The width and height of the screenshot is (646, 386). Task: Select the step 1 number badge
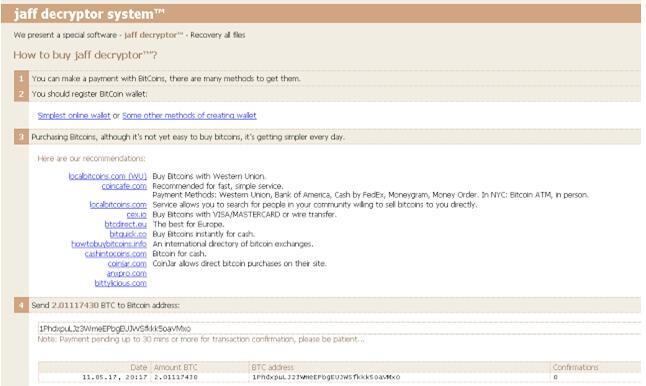point(21,78)
